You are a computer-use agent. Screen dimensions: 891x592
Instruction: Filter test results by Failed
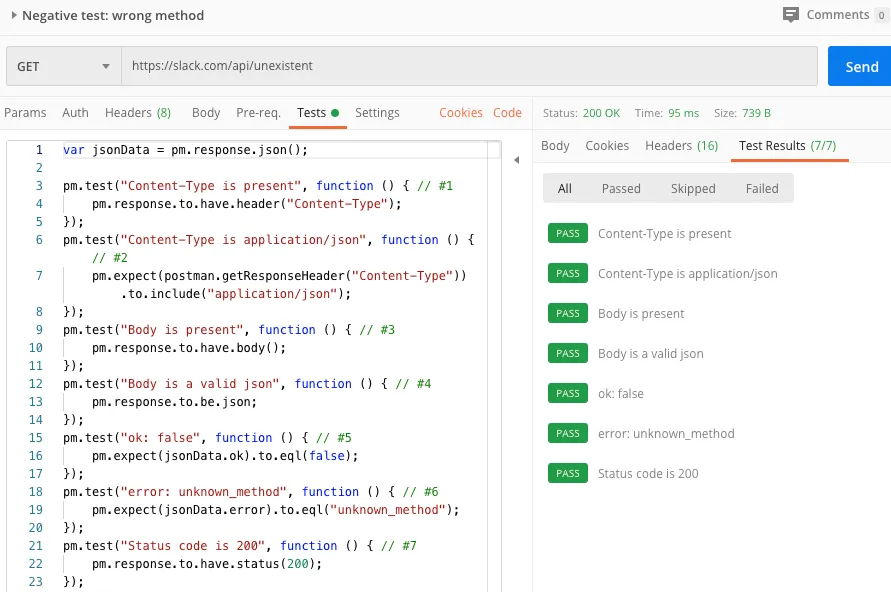(x=762, y=189)
